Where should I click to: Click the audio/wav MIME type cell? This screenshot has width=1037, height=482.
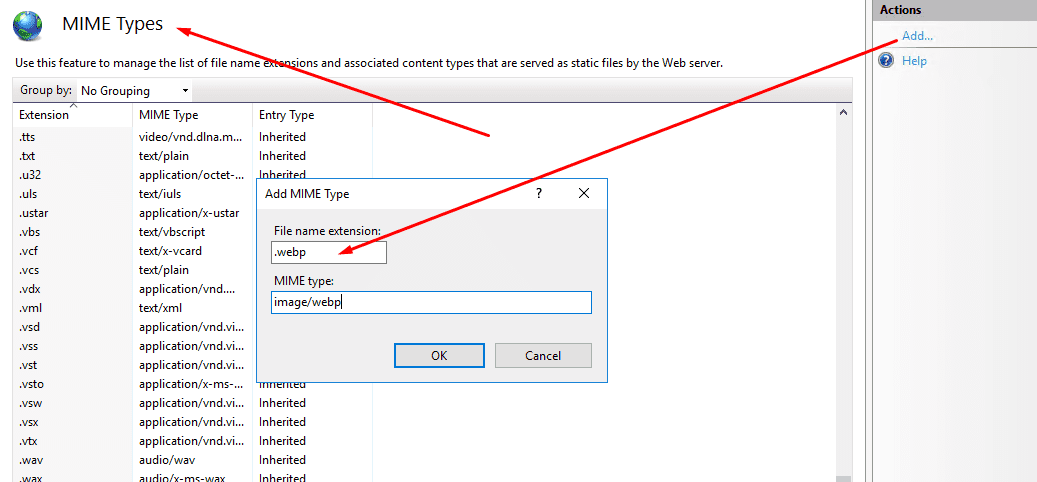coord(167,460)
